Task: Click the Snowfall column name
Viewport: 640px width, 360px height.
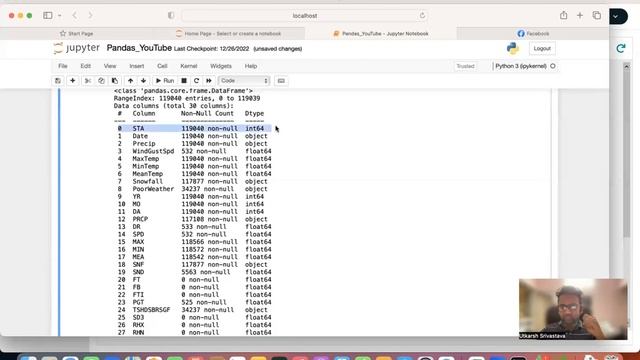Action: point(147,181)
